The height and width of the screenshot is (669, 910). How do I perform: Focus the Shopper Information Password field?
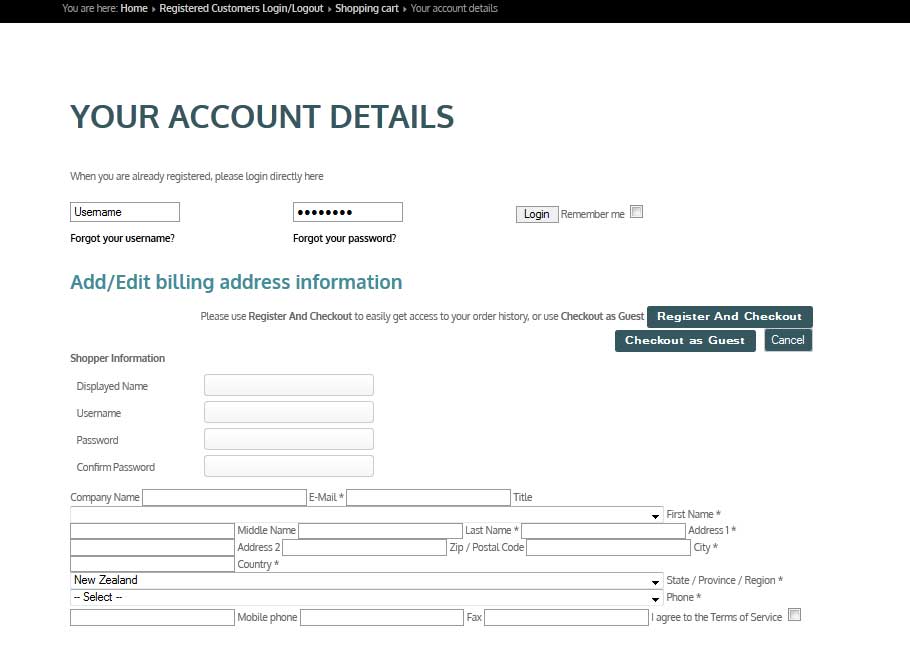(289, 439)
